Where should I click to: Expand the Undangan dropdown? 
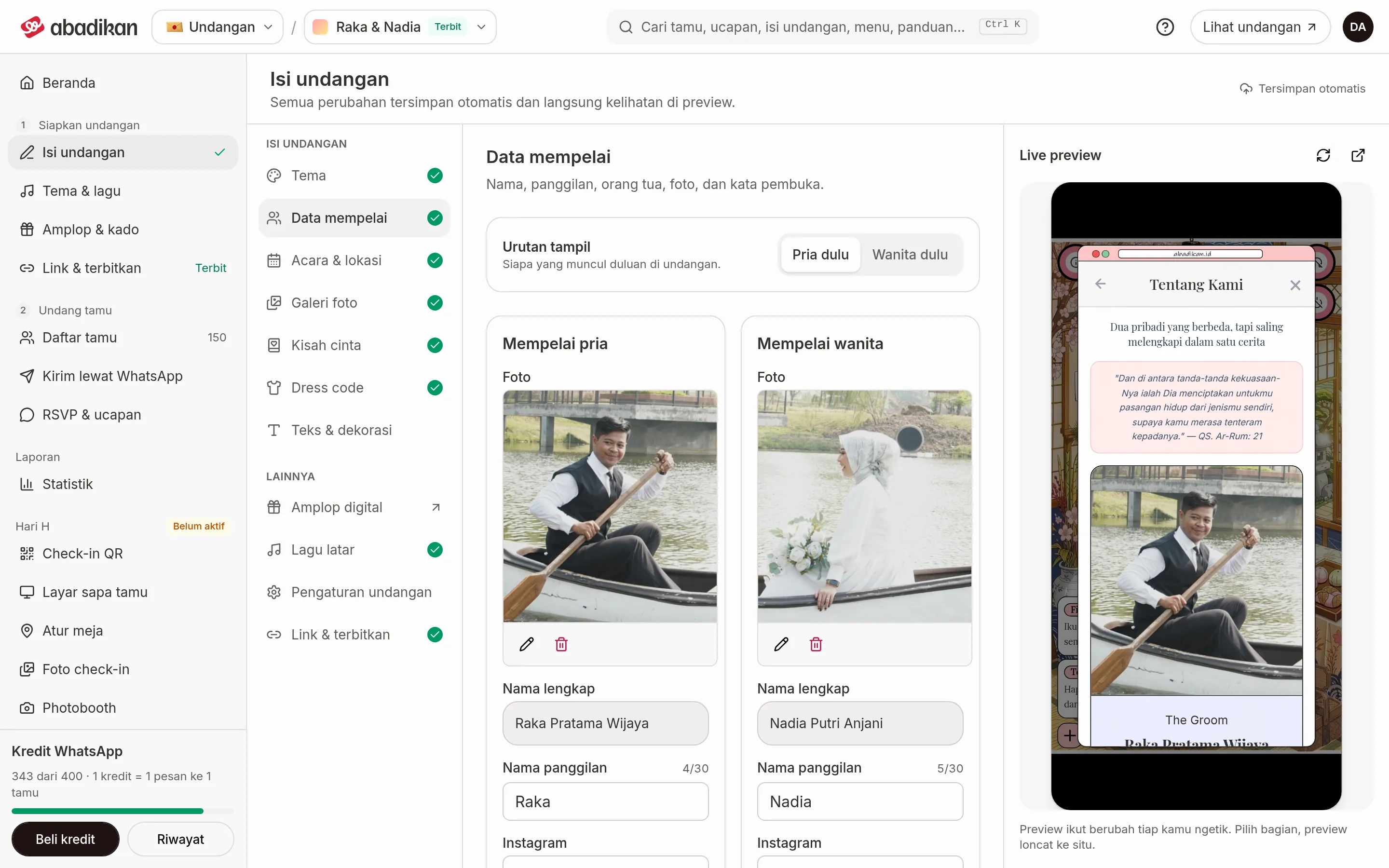[218, 27]
